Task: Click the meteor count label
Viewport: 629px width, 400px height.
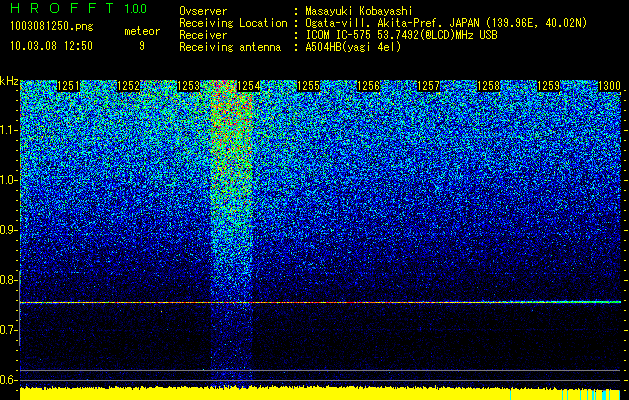Action: pos(142,31)
